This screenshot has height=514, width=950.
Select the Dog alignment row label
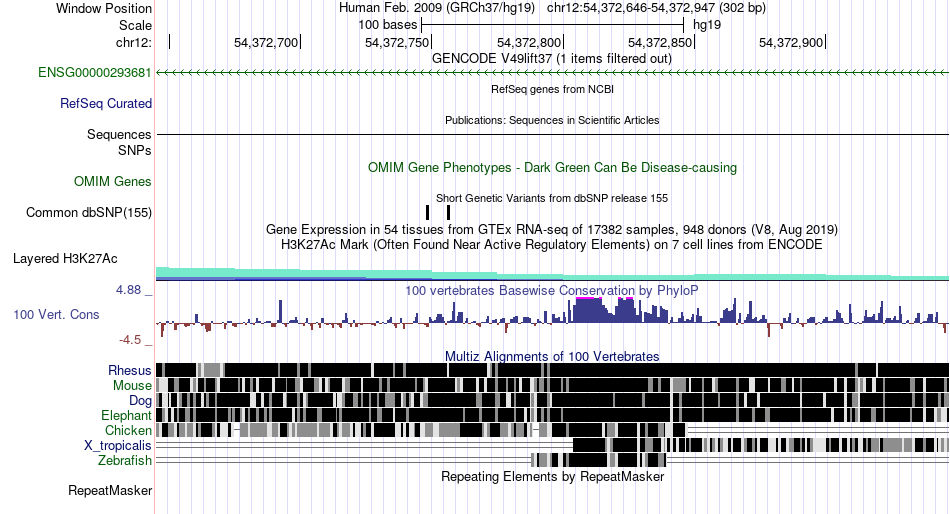click(x=140, y=401)
